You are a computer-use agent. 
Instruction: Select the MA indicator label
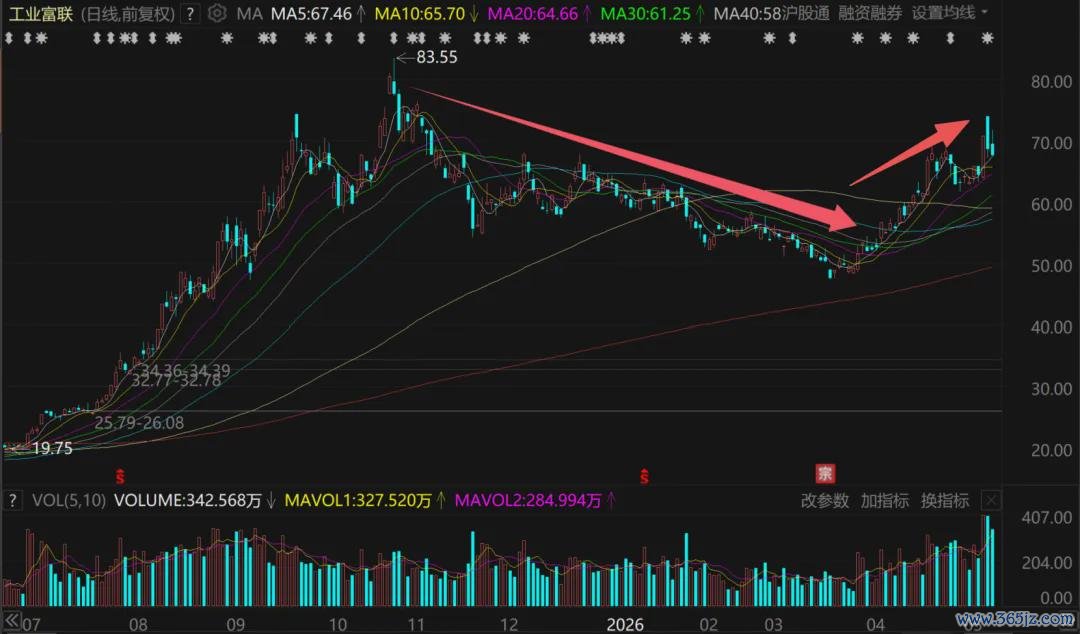[249, 13]
